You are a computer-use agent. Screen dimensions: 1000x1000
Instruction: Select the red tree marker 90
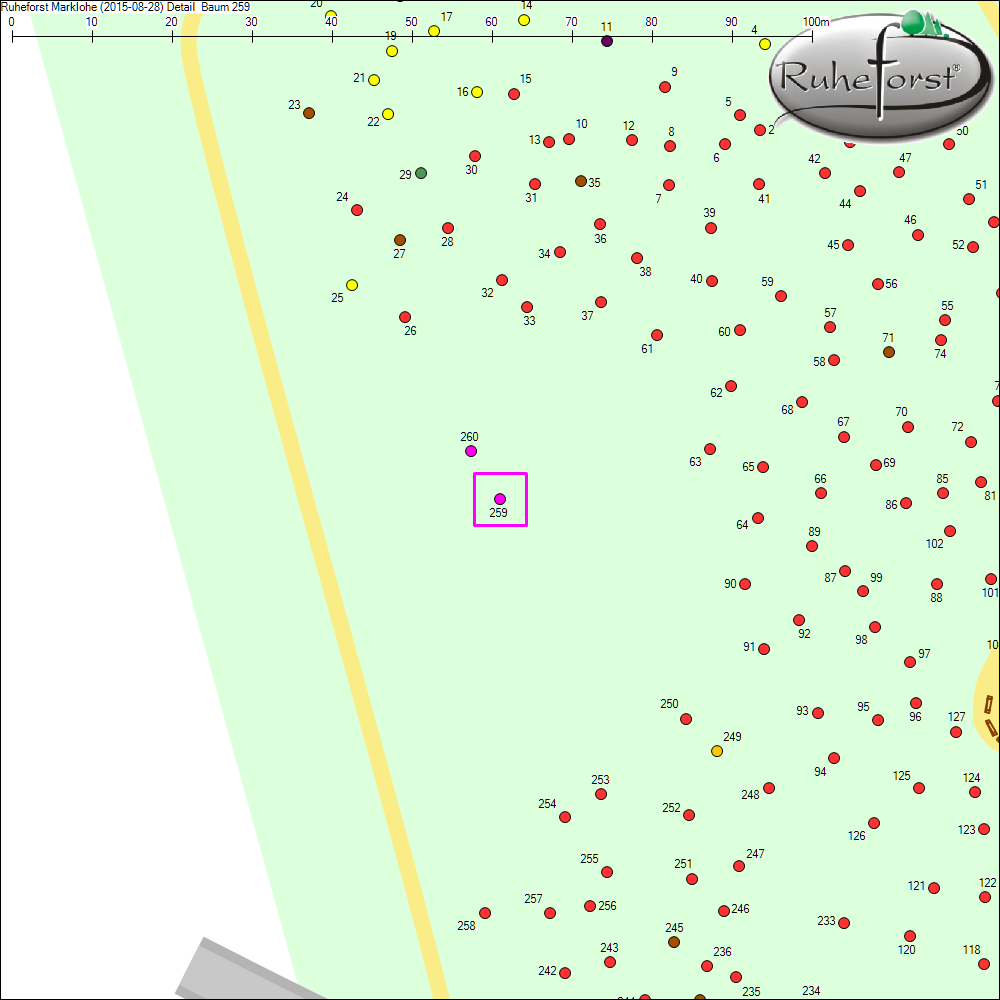tap(745, 584)
